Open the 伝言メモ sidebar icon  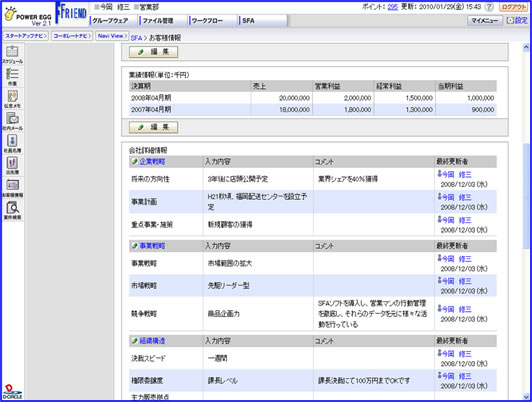tap(13, 99)
